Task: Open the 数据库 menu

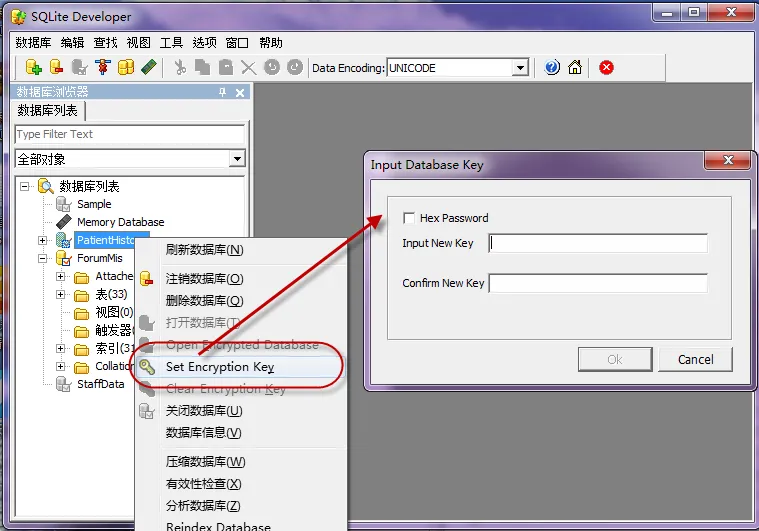Action: click(x=33, y=43)
